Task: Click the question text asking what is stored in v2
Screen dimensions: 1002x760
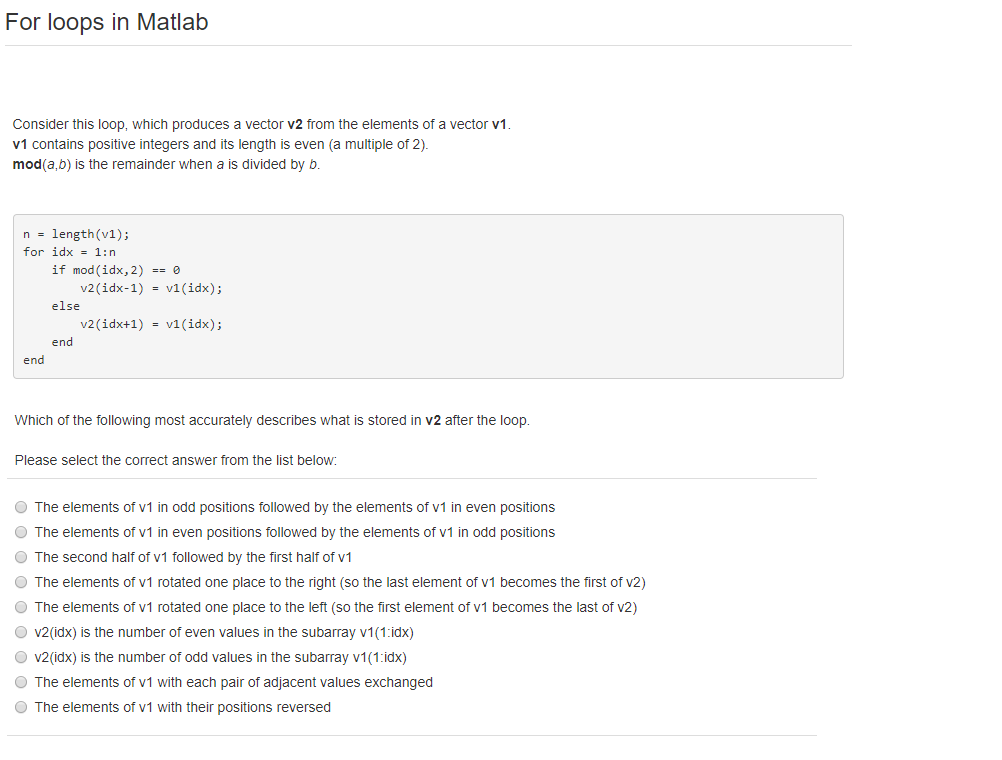Action: tap(270, 420)
